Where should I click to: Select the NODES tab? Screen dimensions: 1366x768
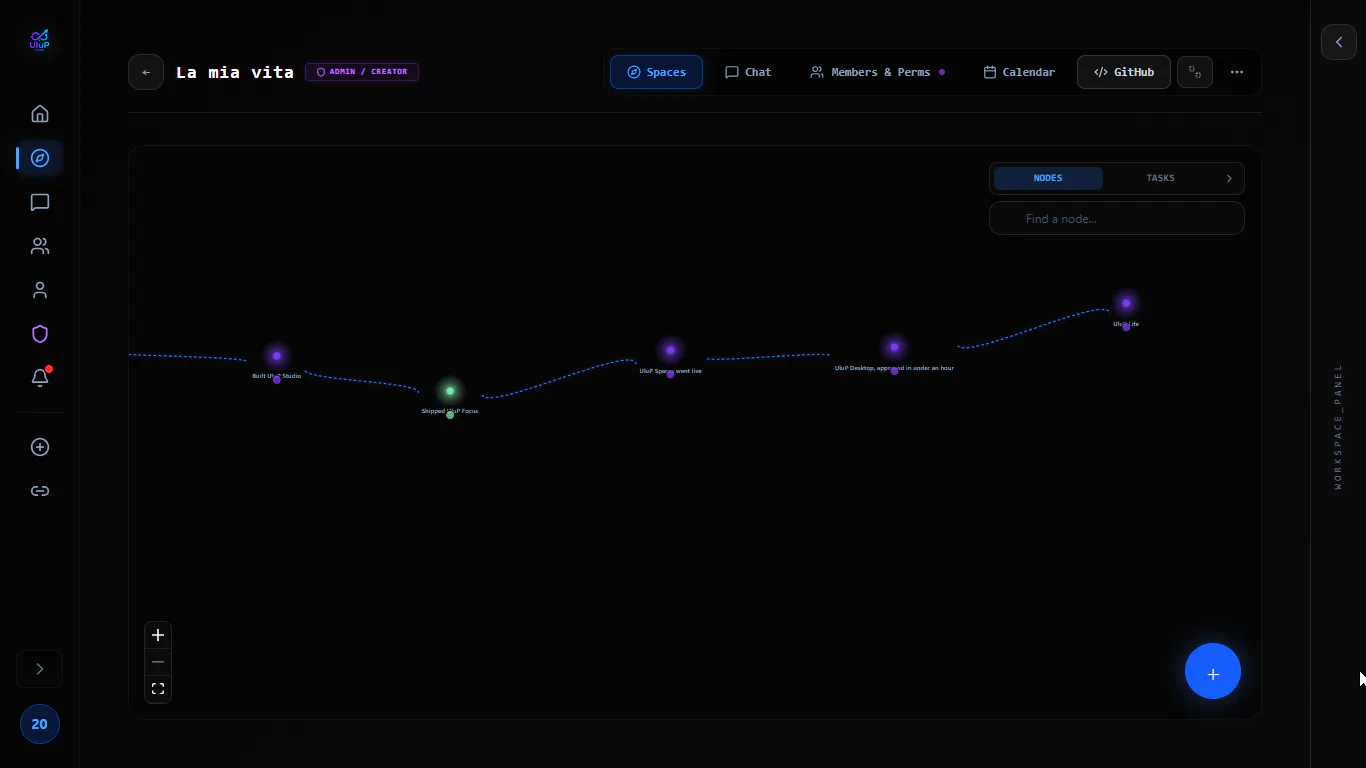1048,178
